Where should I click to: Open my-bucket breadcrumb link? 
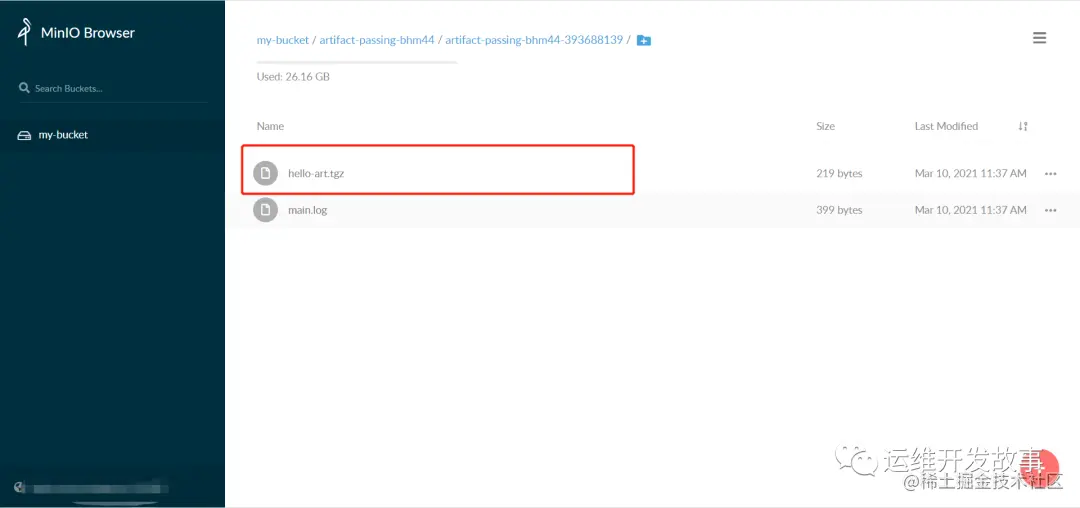(283, 40)
